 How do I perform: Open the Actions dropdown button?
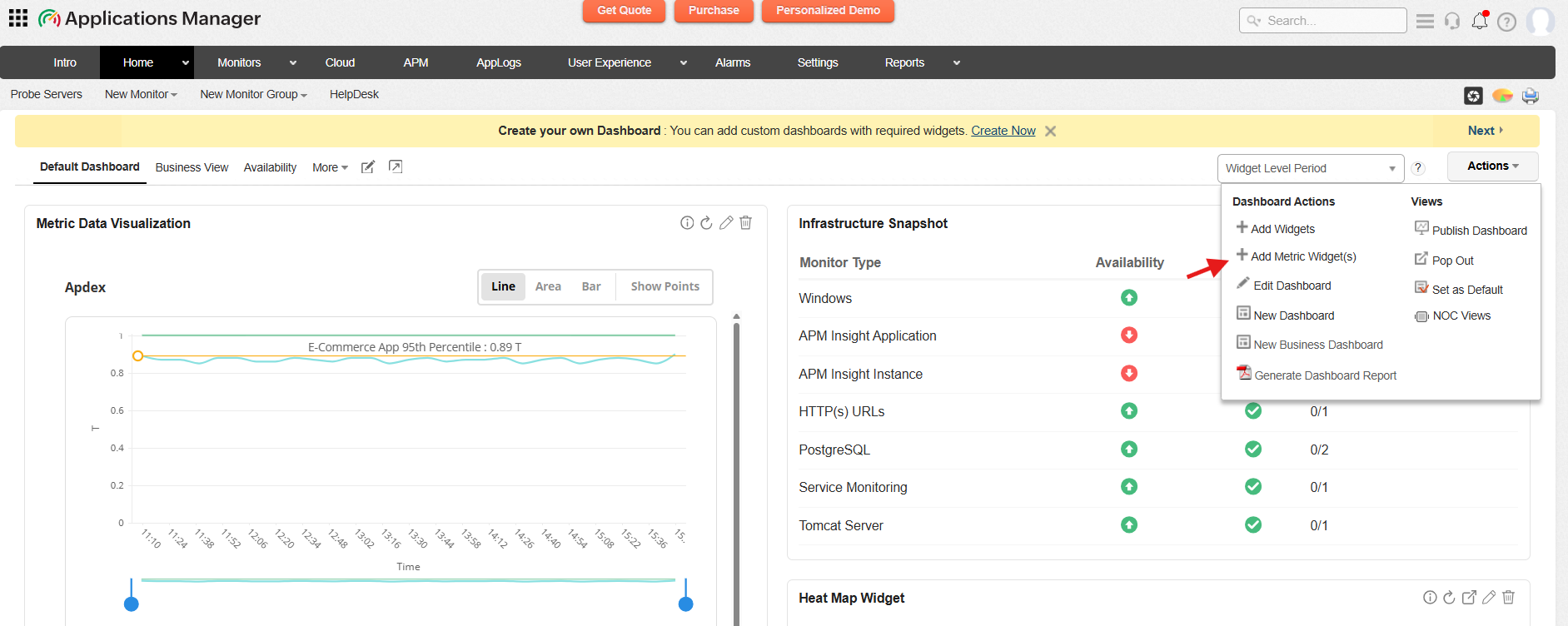1492,166
